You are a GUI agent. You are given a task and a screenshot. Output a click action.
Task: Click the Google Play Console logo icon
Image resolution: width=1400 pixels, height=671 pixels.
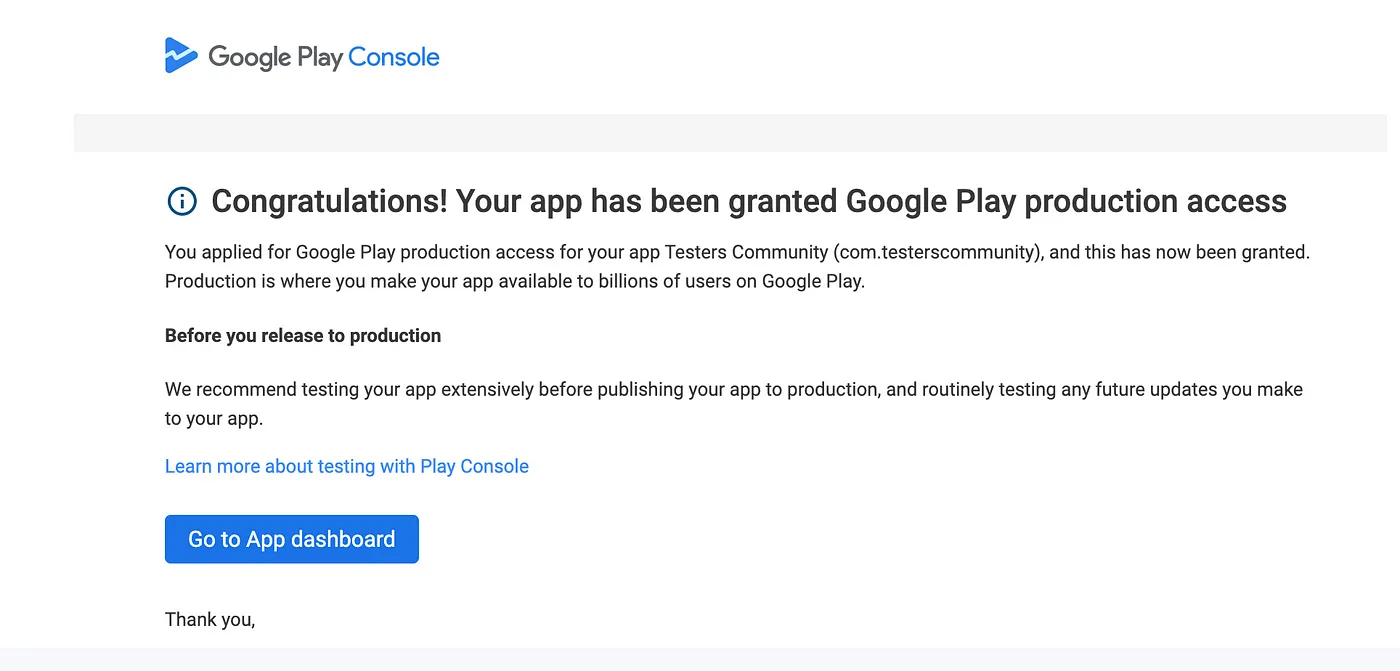181,56
